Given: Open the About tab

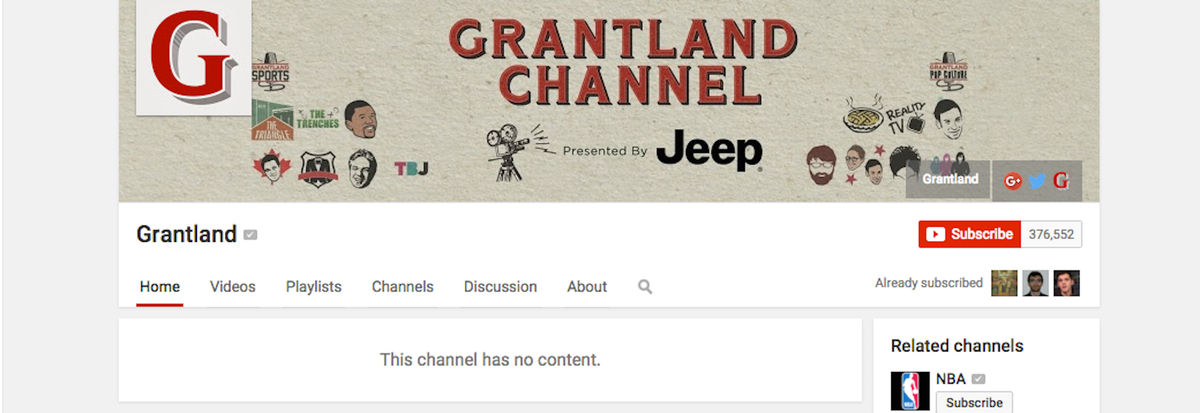Looking at the screenshot, I should click(587, 287).
